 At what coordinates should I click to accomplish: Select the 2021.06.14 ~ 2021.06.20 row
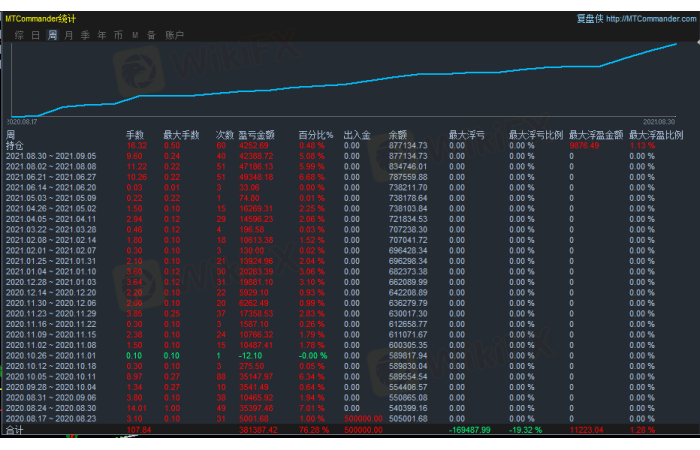click(x=346, y=188)
